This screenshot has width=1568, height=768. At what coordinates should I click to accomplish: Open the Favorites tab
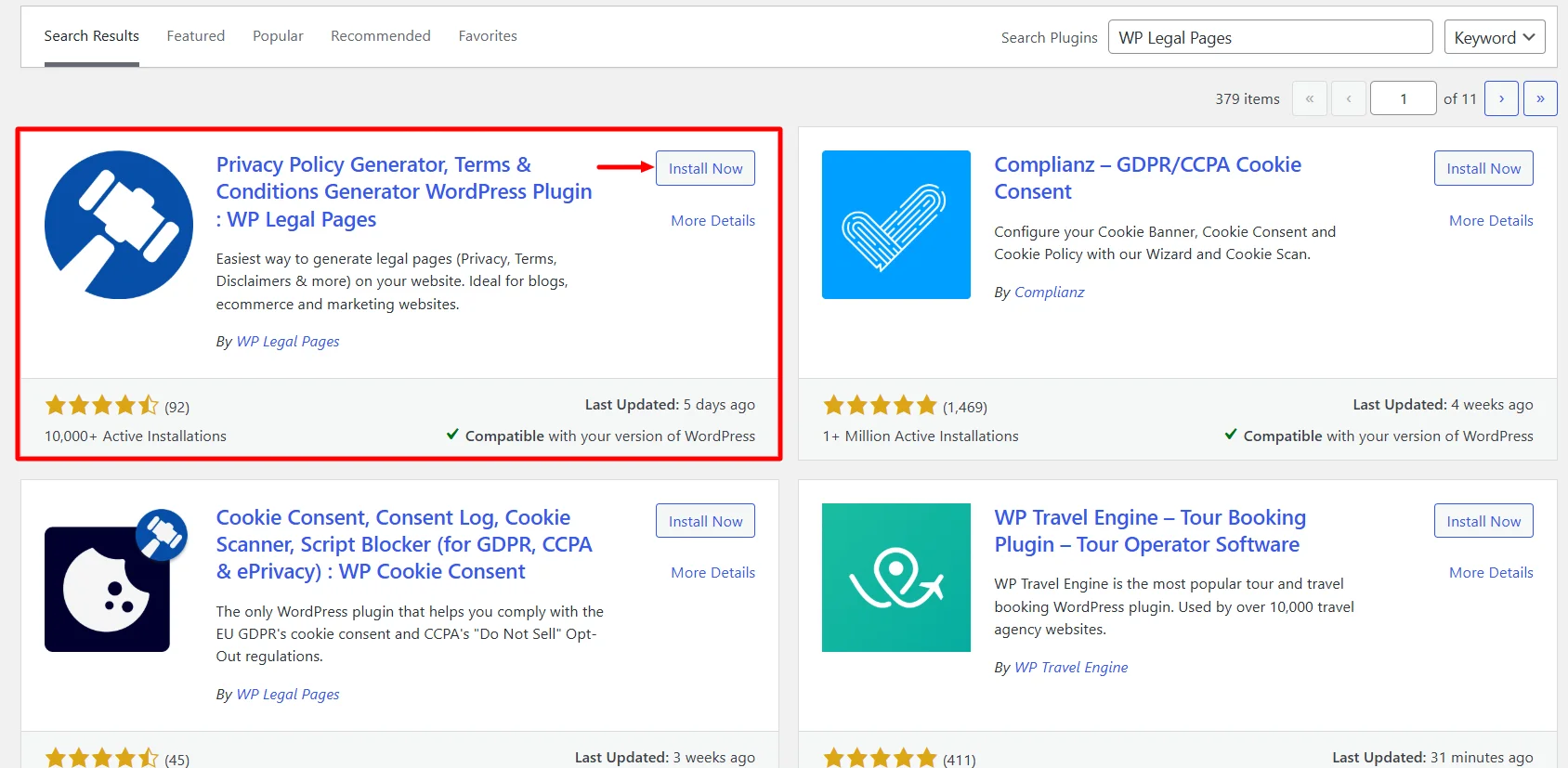point(488,36)
